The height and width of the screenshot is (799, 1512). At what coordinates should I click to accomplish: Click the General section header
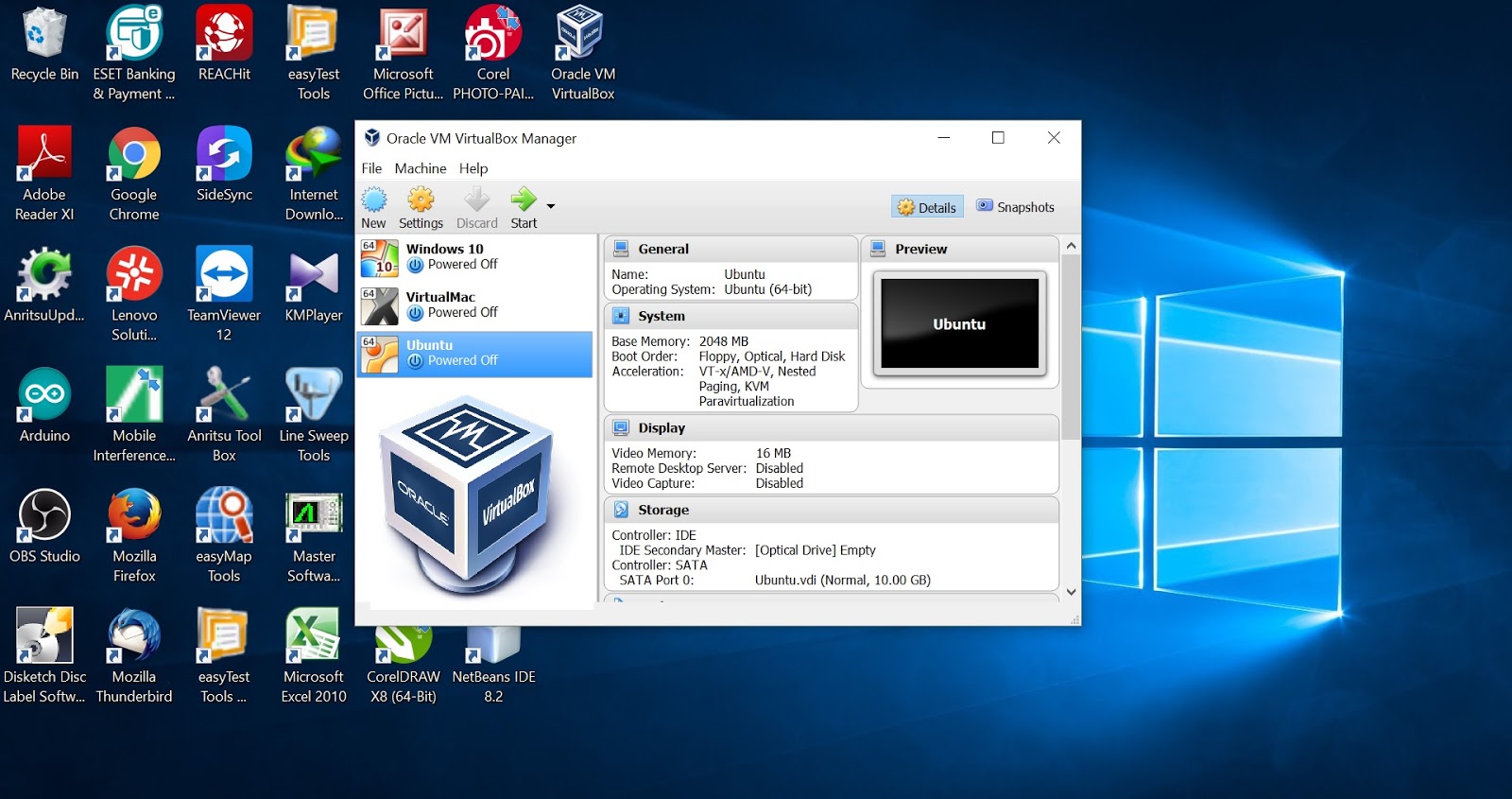[730, 249]
